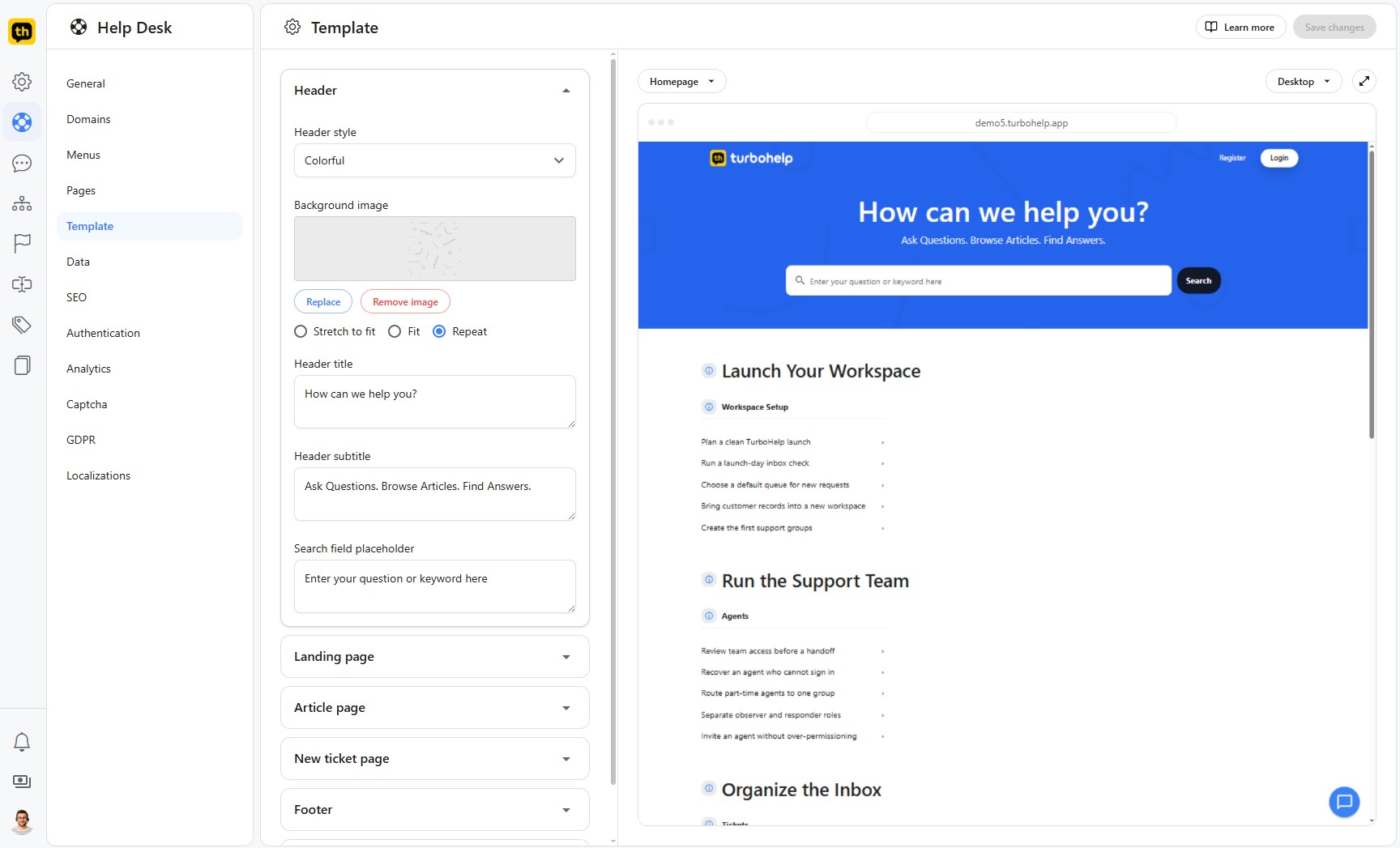The width and height of the screenshot is (1400, 848).
Task: Click the Learn more button
Action: click(x=1240, y=27)
